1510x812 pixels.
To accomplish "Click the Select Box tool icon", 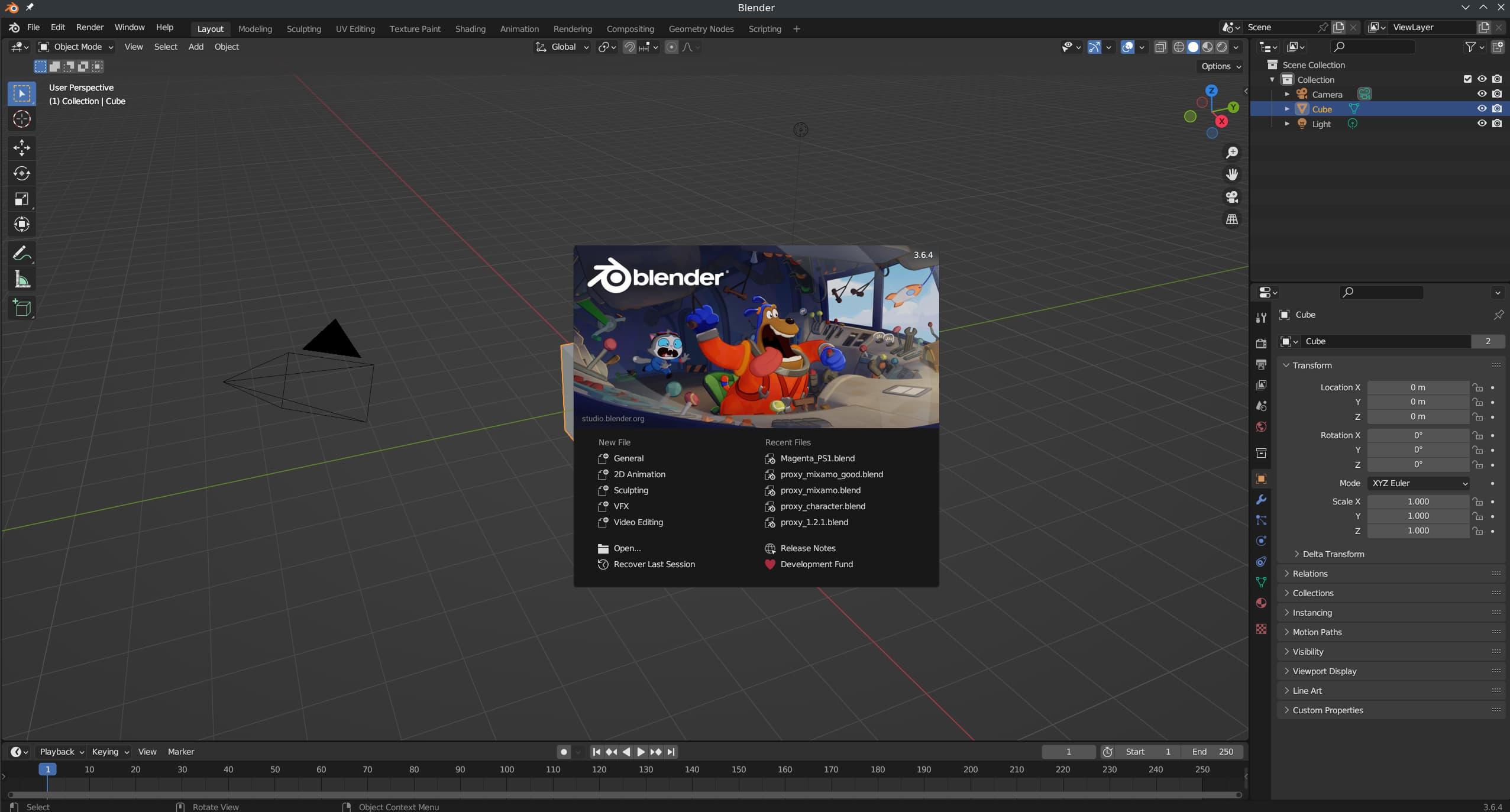I will [x=22, y=93].
